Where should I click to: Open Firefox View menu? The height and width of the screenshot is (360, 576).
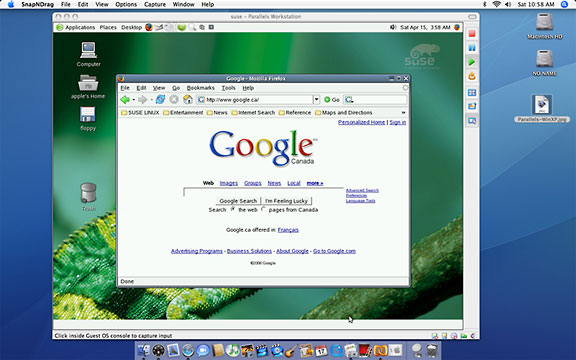159,88
